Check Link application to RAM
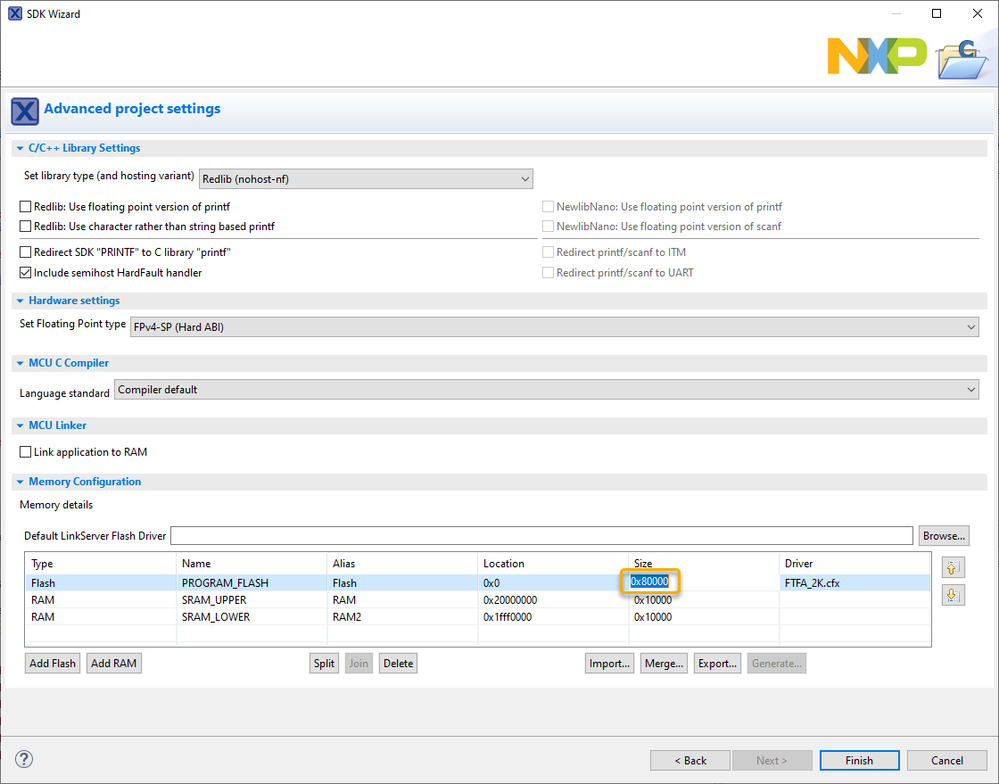Image resolution: width=999 pixels, height=784 pixels. 26,452
